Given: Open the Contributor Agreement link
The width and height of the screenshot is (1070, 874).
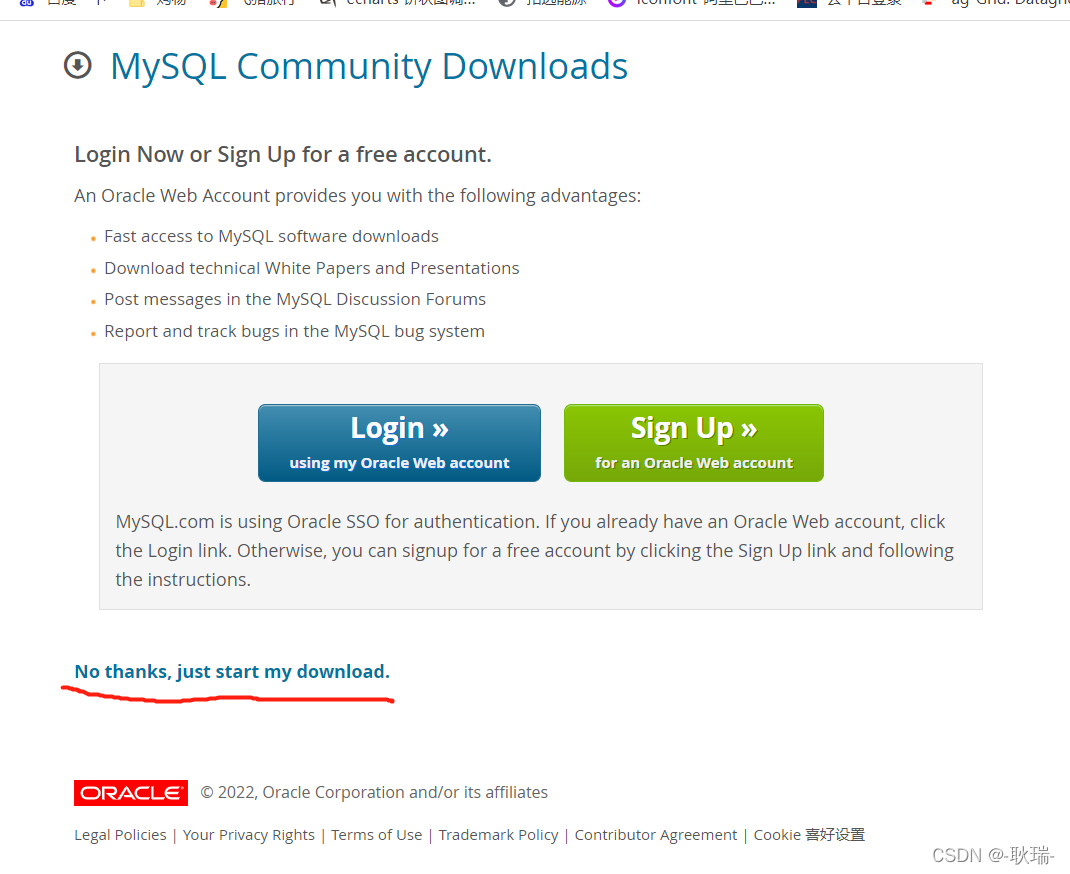Looking at the screenshot, I should [x=656, y=835].
